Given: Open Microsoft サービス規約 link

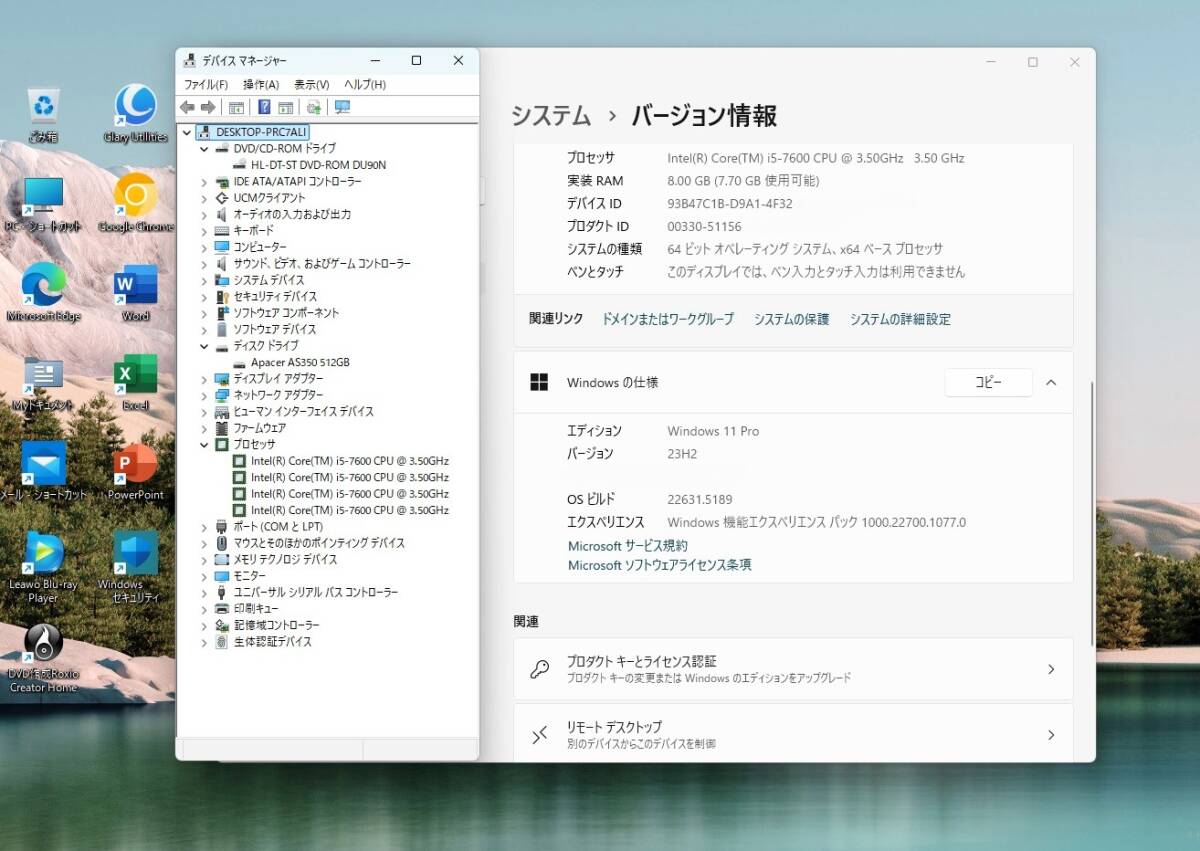Looking at the screenshot, I should click(x=628, y=546).
